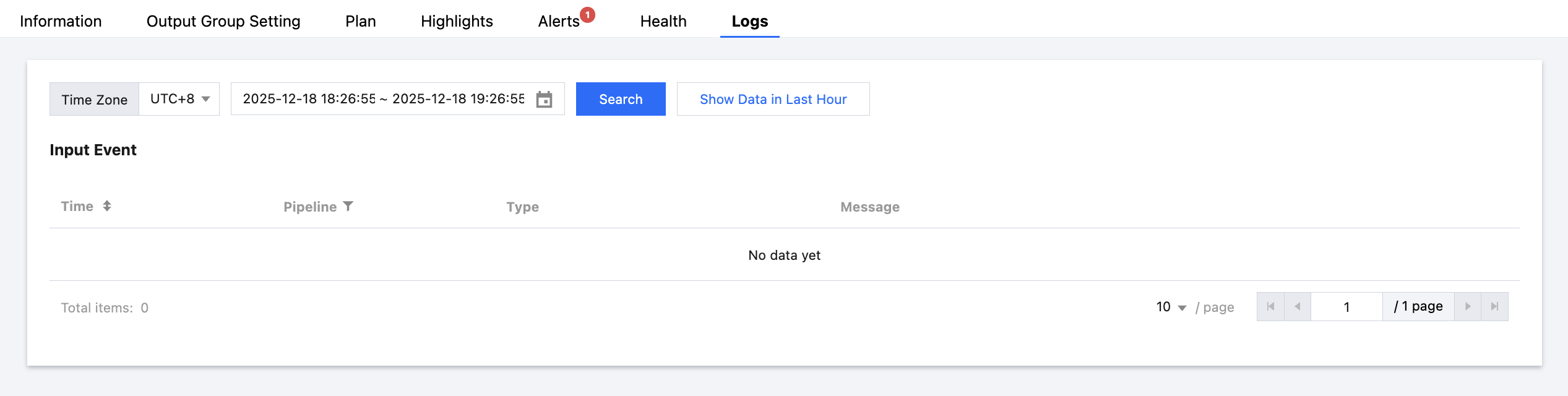This screenshot has width=1568, height=396.
Task: Change the 10 items per page dropdown
Action: click(x=1171, y=307)
